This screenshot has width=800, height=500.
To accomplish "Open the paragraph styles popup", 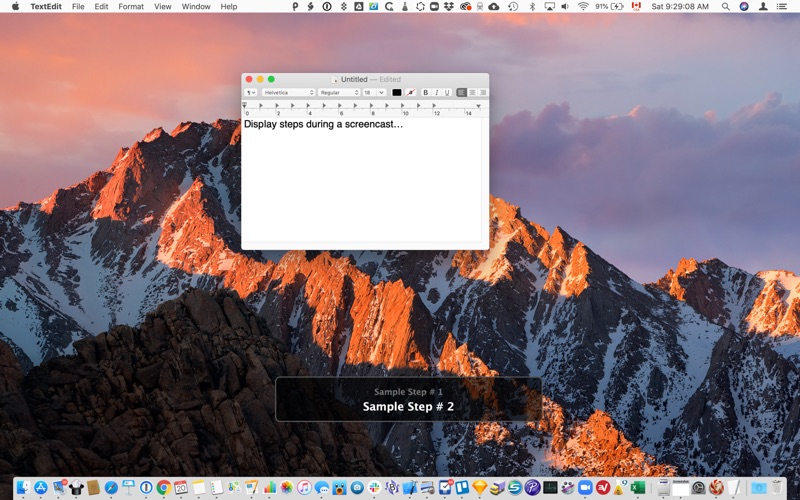I will (x=251, y=92).
